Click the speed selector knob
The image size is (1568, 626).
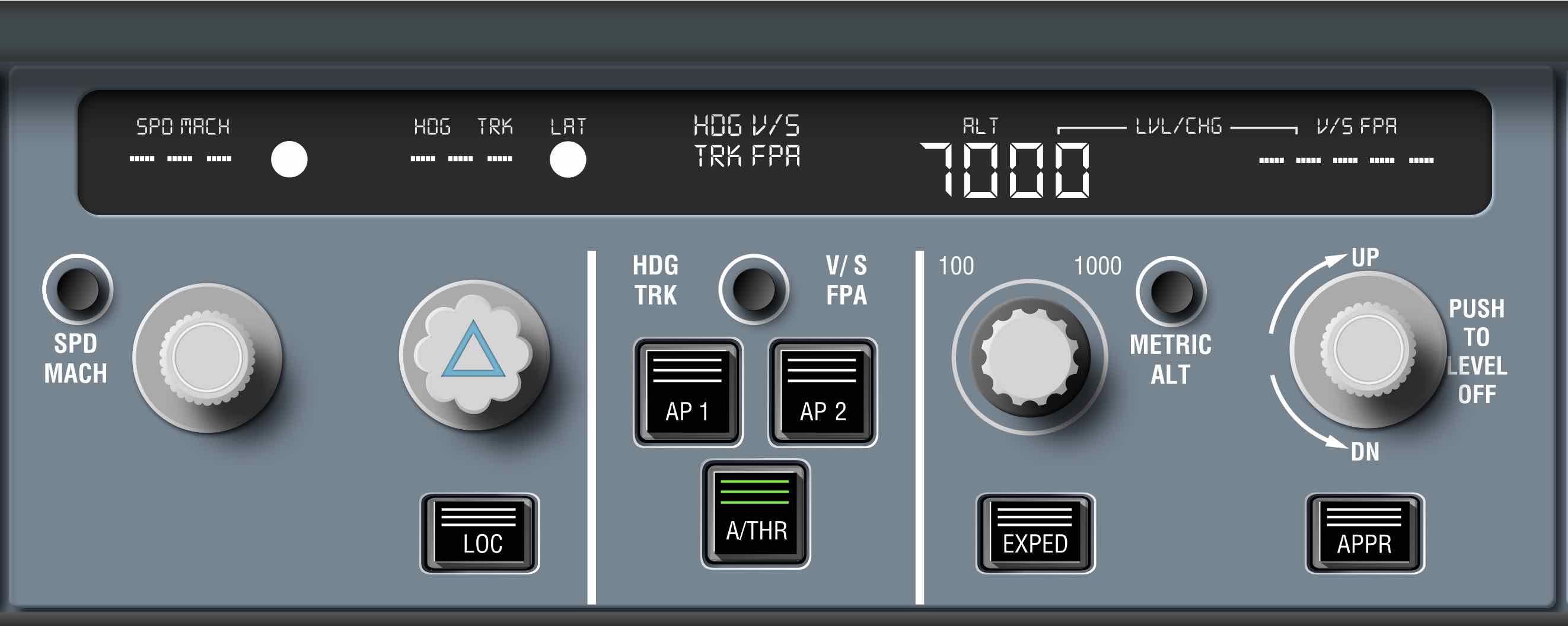click(207, 357)
